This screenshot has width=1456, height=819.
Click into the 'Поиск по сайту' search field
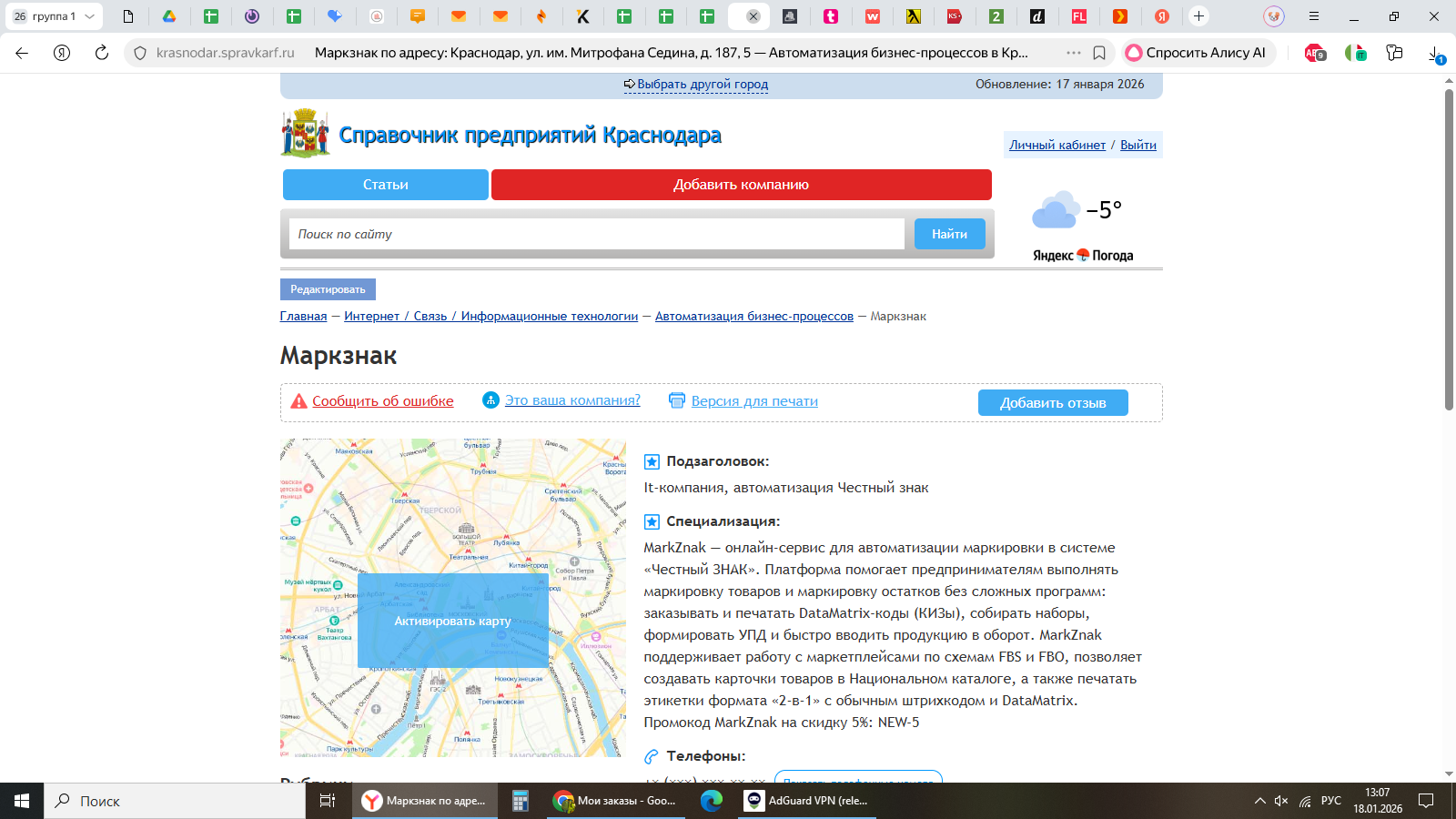click(597, 234)
